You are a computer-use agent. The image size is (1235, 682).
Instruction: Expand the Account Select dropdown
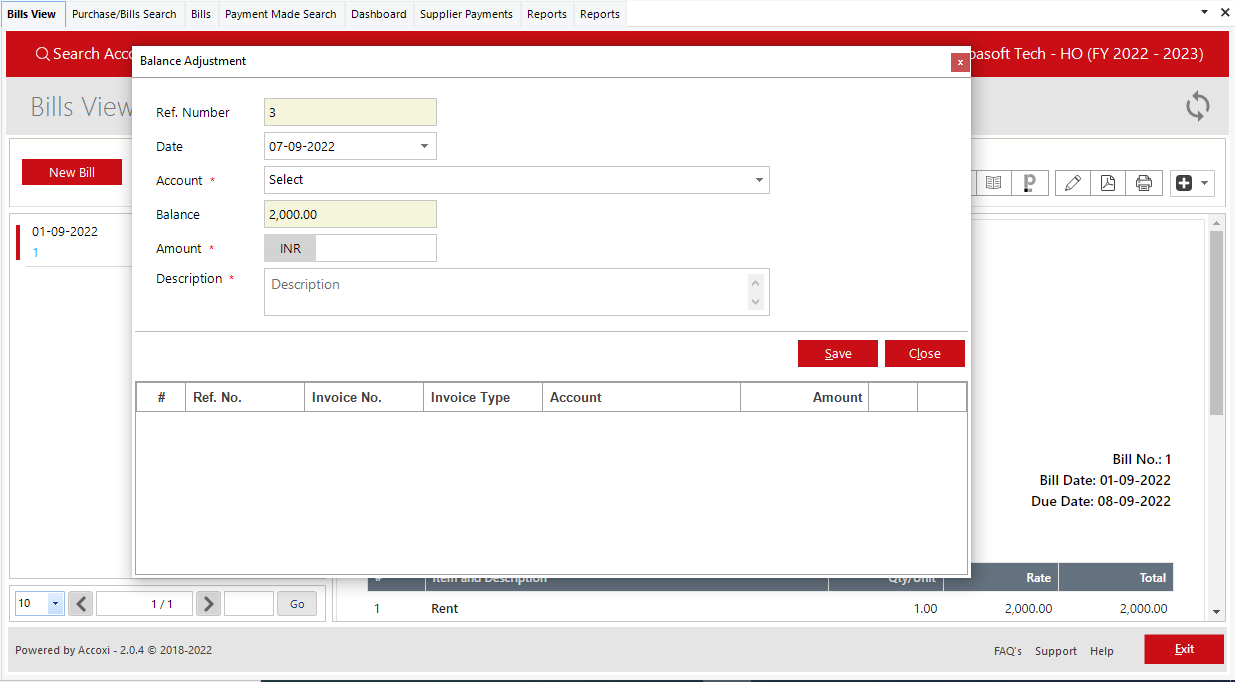coord(759,180)
